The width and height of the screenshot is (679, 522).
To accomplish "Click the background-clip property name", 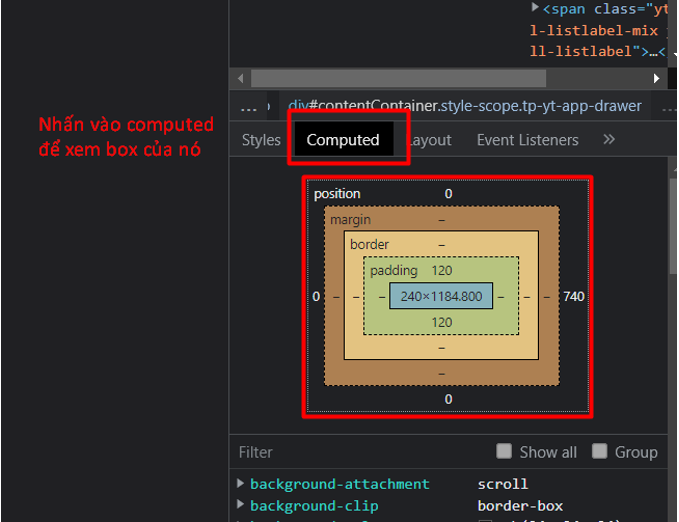I will coord(314,506).
